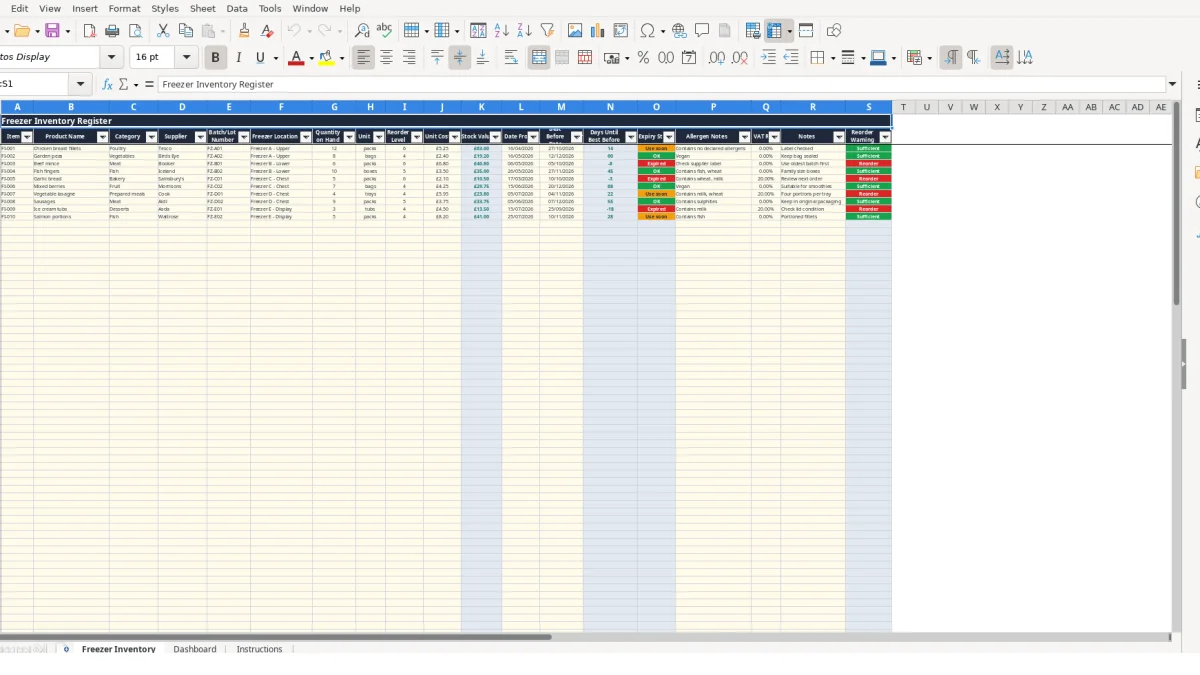Open the Supplier column filter dropdown

tap(200, 137)
